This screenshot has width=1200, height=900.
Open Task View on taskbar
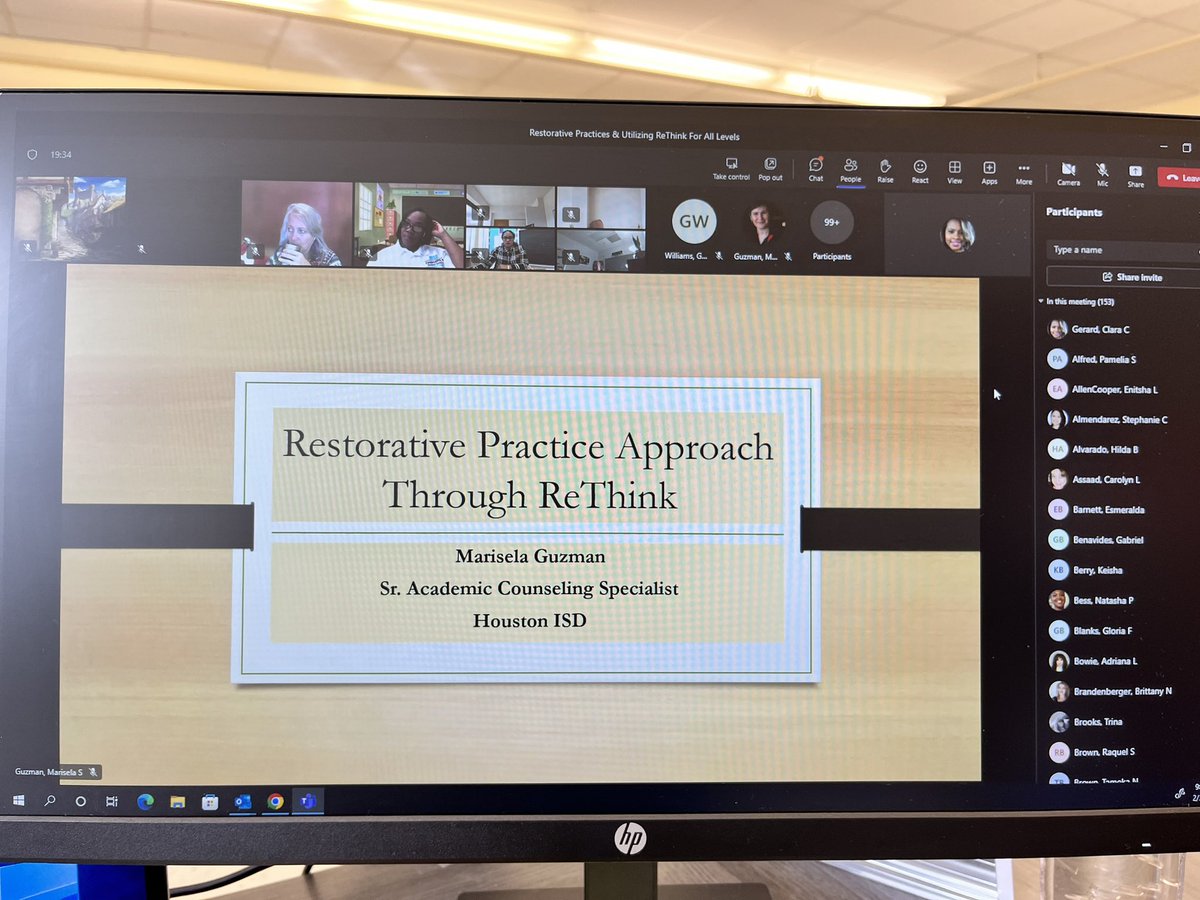112,801
